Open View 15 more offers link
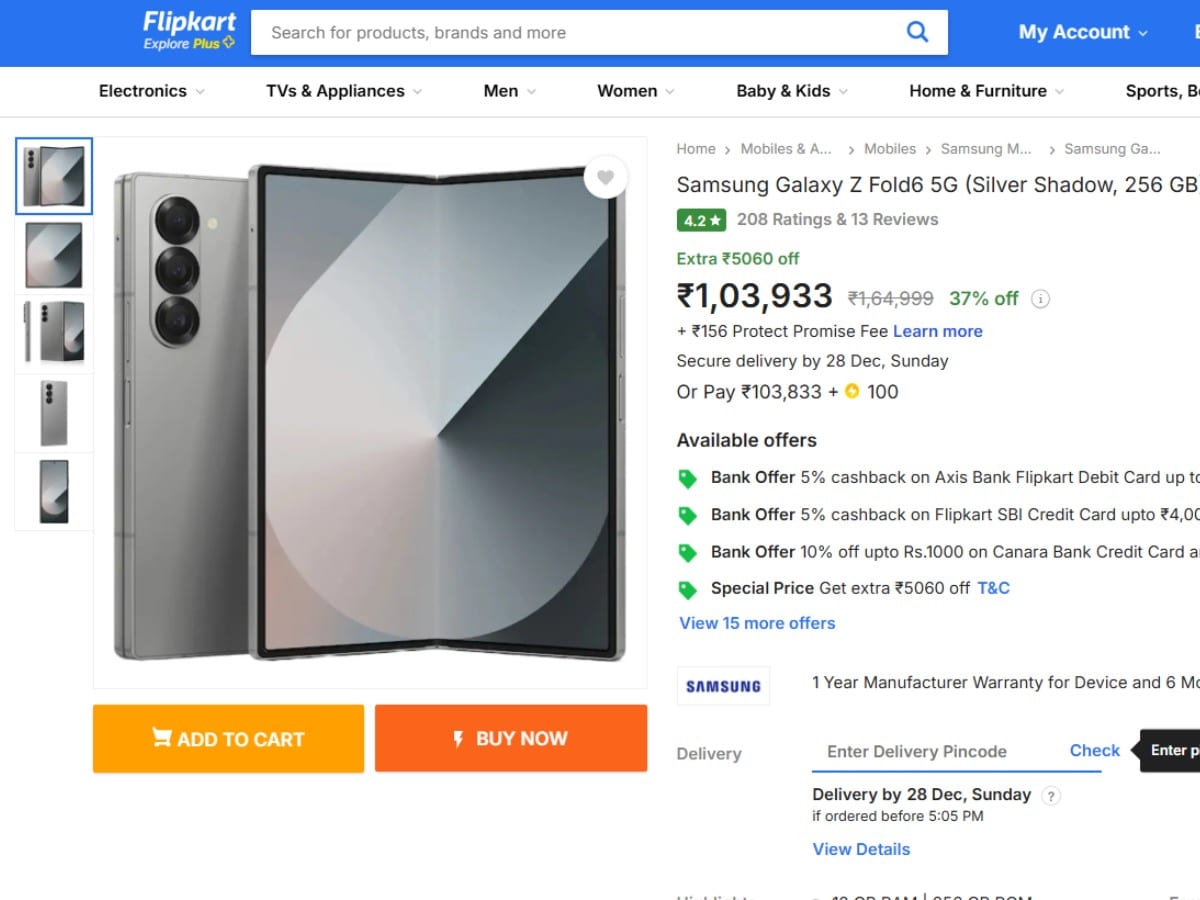The width and height of the screenshot is (1200, 900). pyautogui.click(x=757, y=623)
